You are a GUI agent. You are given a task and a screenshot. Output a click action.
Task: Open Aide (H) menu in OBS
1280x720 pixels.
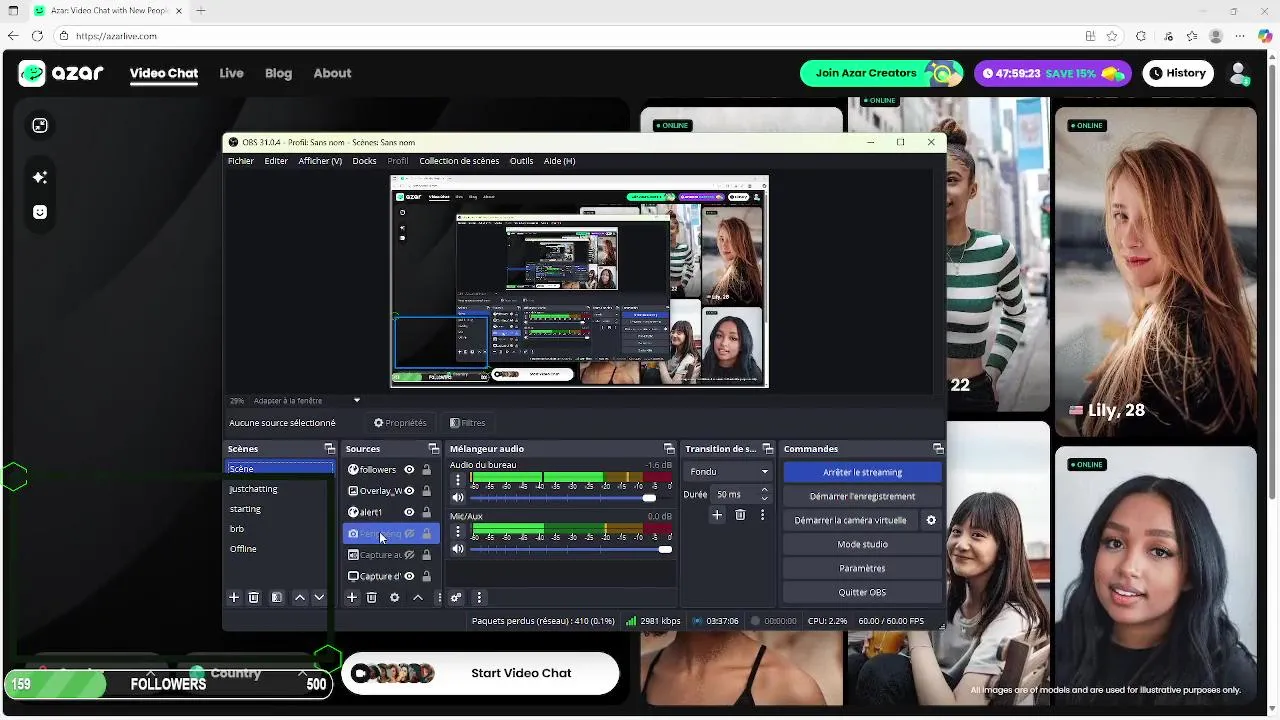tap(559, 161)
